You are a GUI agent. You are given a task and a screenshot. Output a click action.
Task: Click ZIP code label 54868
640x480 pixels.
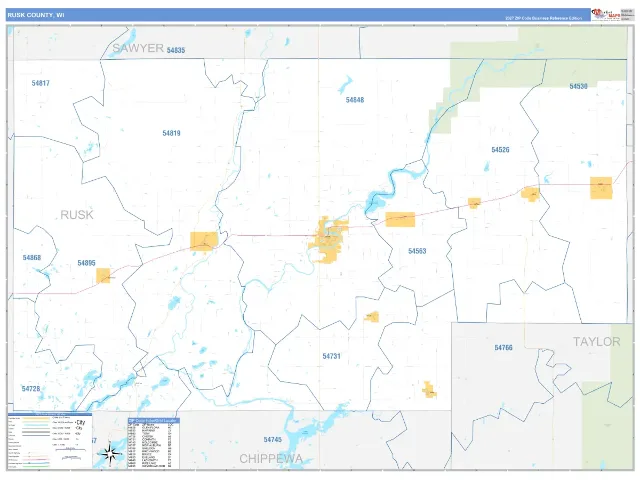pos(32,258)
